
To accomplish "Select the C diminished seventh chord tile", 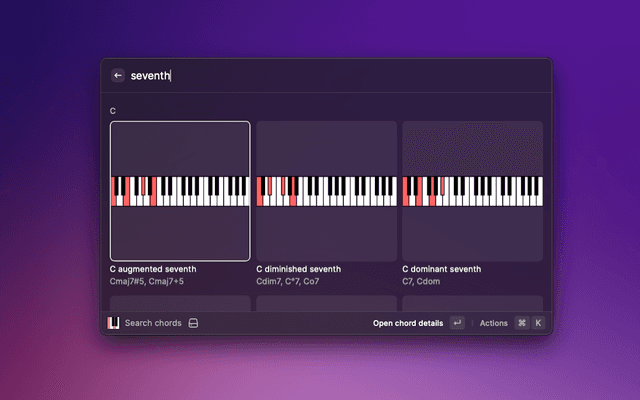I will click(326, 150).
